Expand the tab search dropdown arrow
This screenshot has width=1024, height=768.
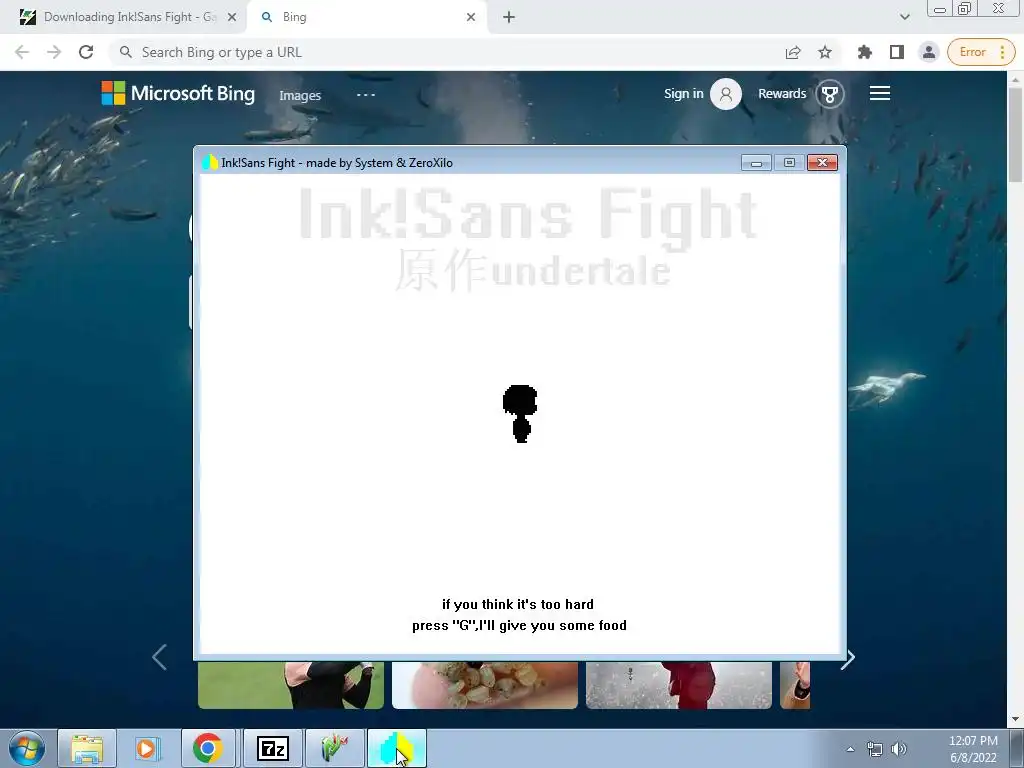904,17
